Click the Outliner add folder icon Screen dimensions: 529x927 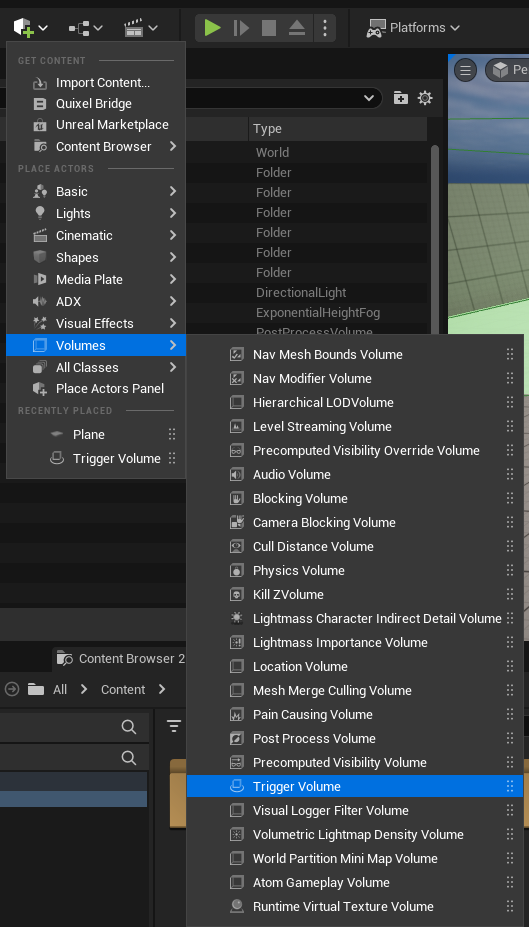pyautogui.click(x=401, y=98)
